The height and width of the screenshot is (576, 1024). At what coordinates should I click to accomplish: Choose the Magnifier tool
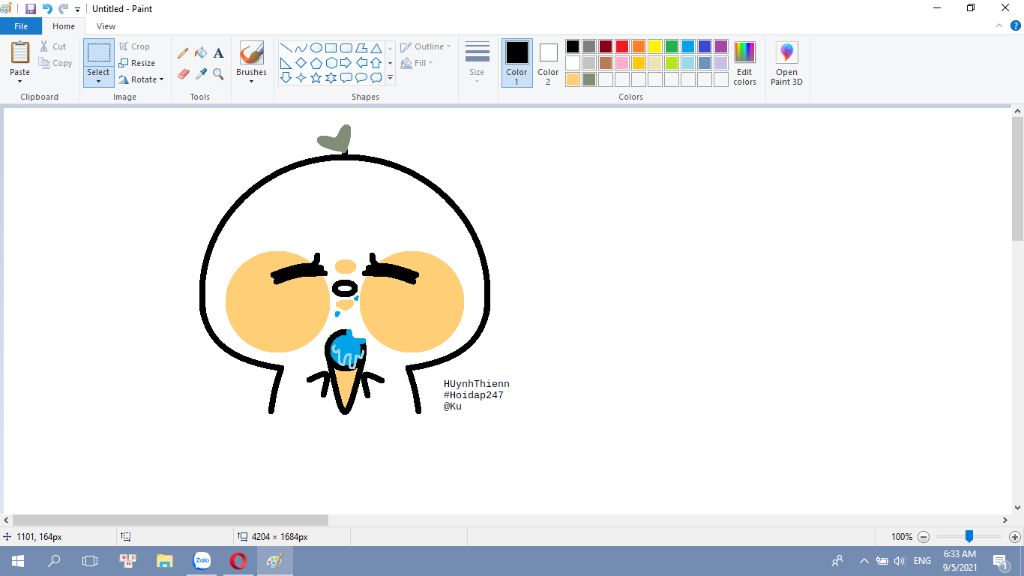(218, 74)
